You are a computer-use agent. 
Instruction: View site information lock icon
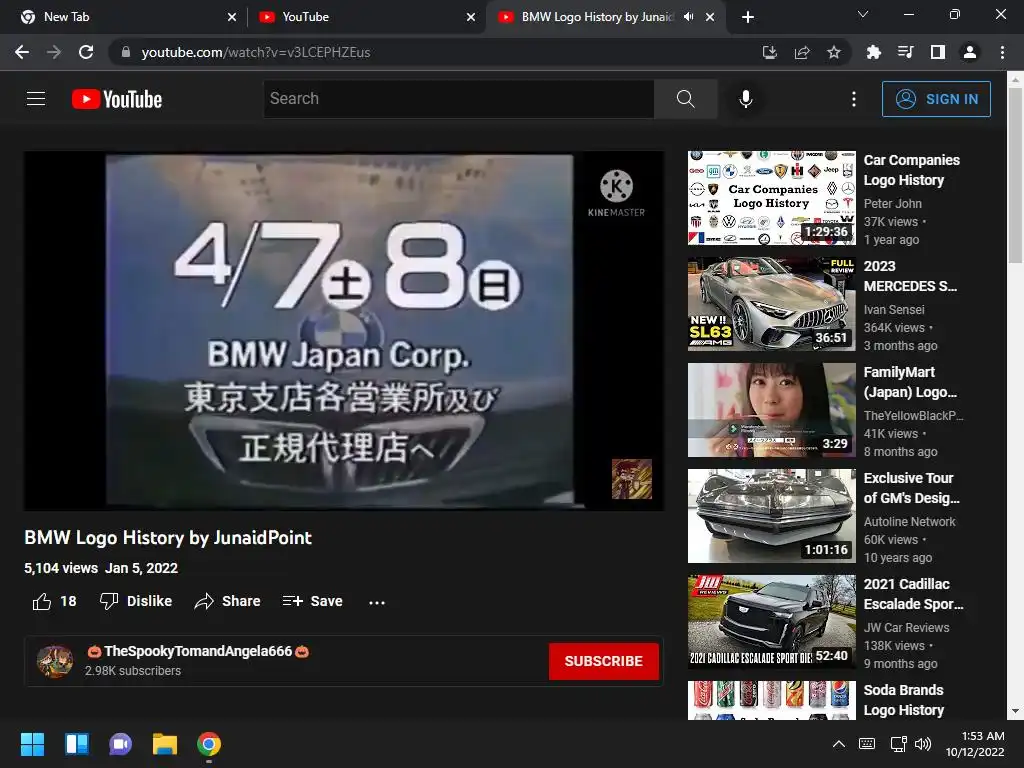point(126,52)
